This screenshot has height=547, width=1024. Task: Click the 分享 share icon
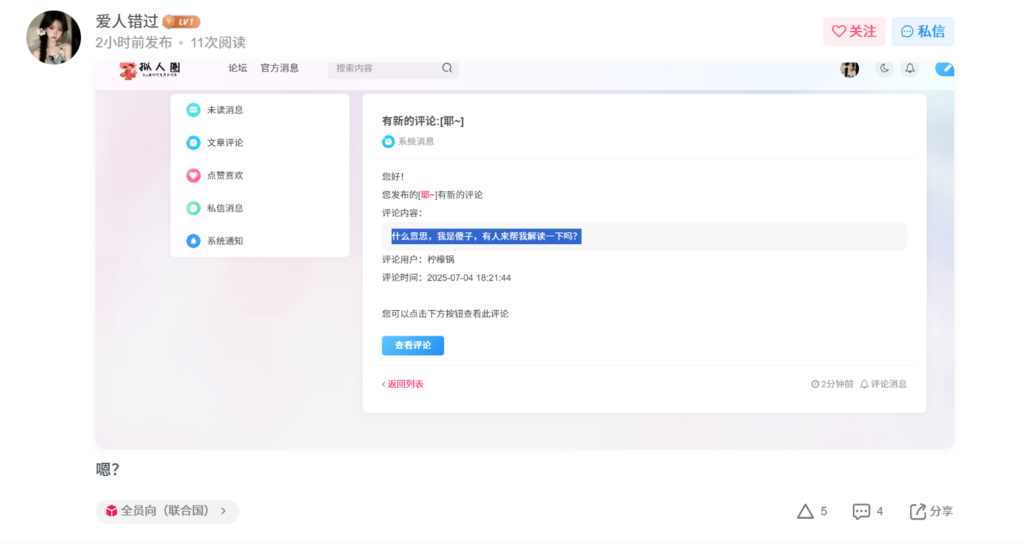(918, 512)
